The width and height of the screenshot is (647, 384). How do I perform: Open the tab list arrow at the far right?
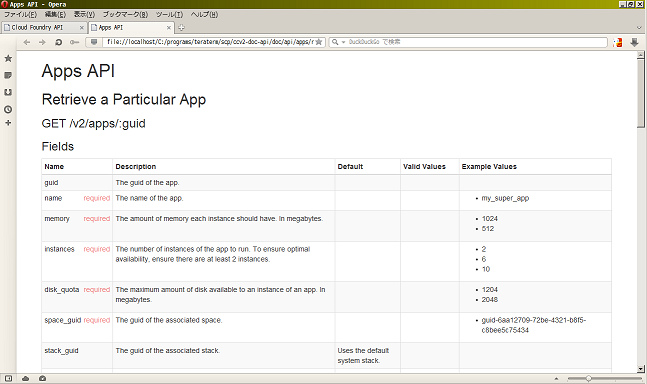pos(639,28)
